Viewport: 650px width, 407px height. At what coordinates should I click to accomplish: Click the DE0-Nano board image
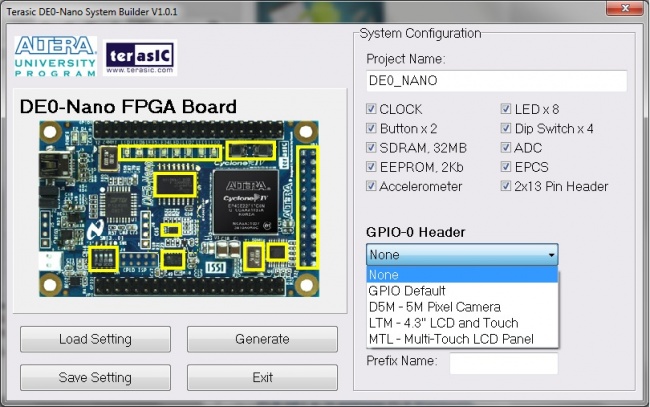click(179, 208)
